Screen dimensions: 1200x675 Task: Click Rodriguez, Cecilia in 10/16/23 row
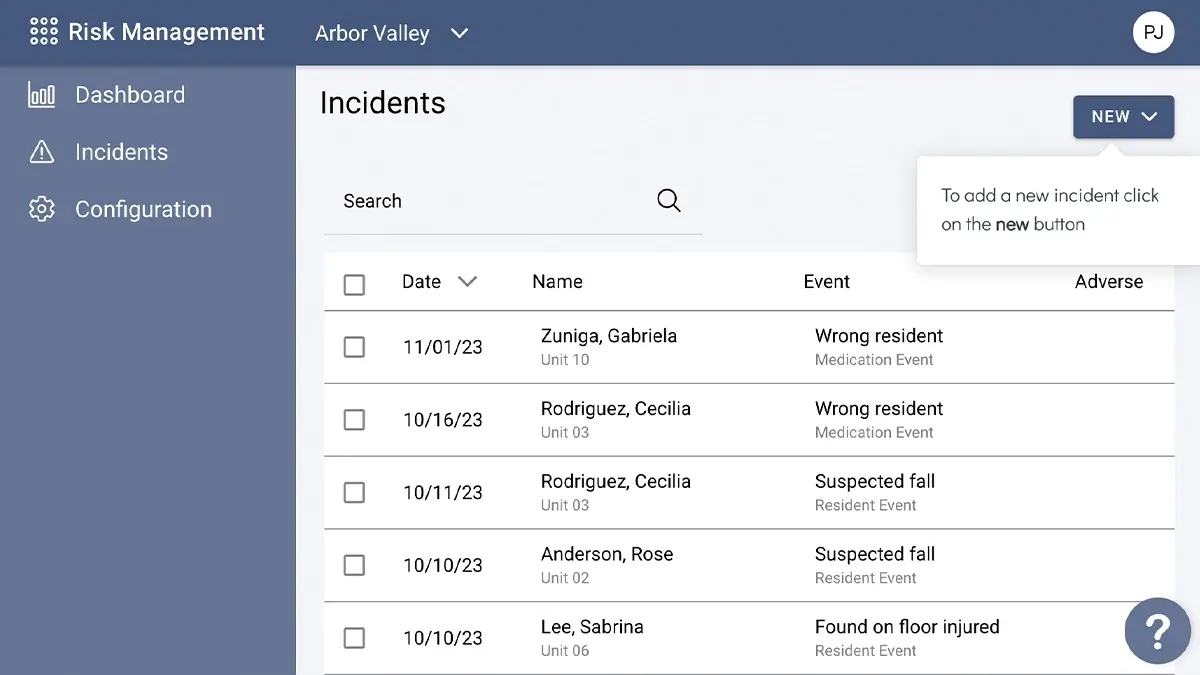pos(616,409)
